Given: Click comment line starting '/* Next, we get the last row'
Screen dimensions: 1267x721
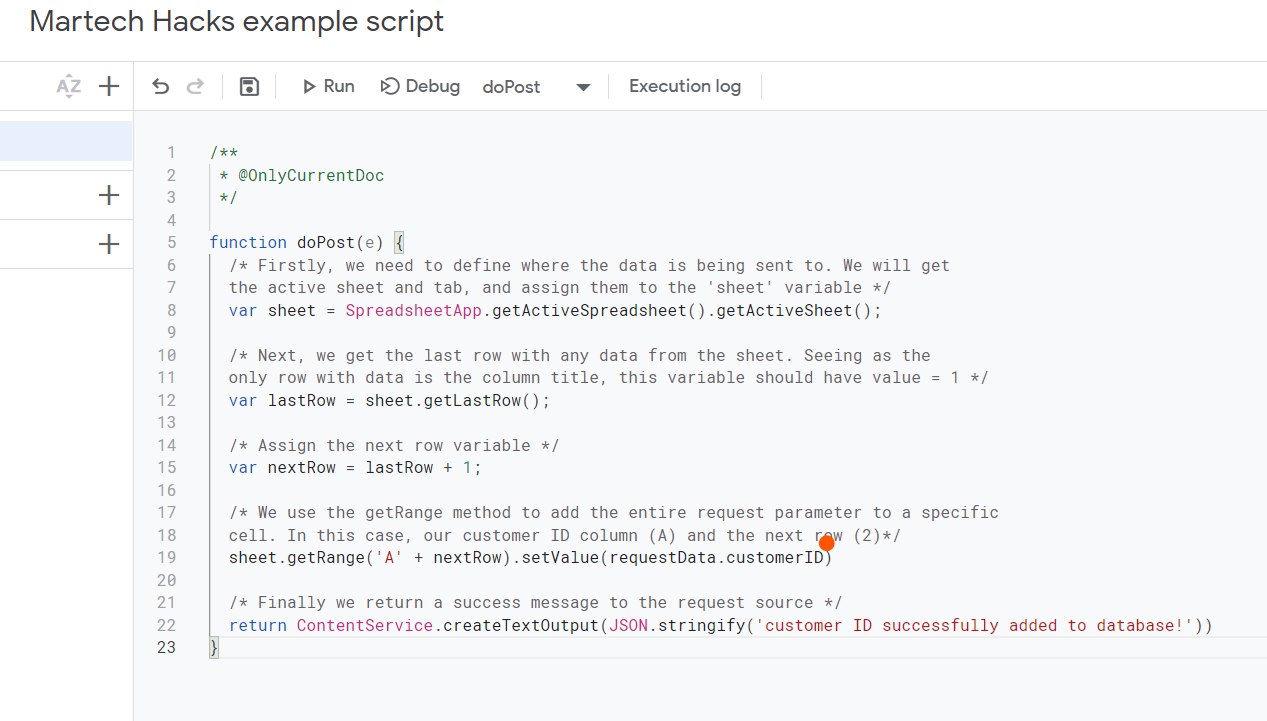Looking at the screenshot, I should pyautogui.click(x=579, y=355).
